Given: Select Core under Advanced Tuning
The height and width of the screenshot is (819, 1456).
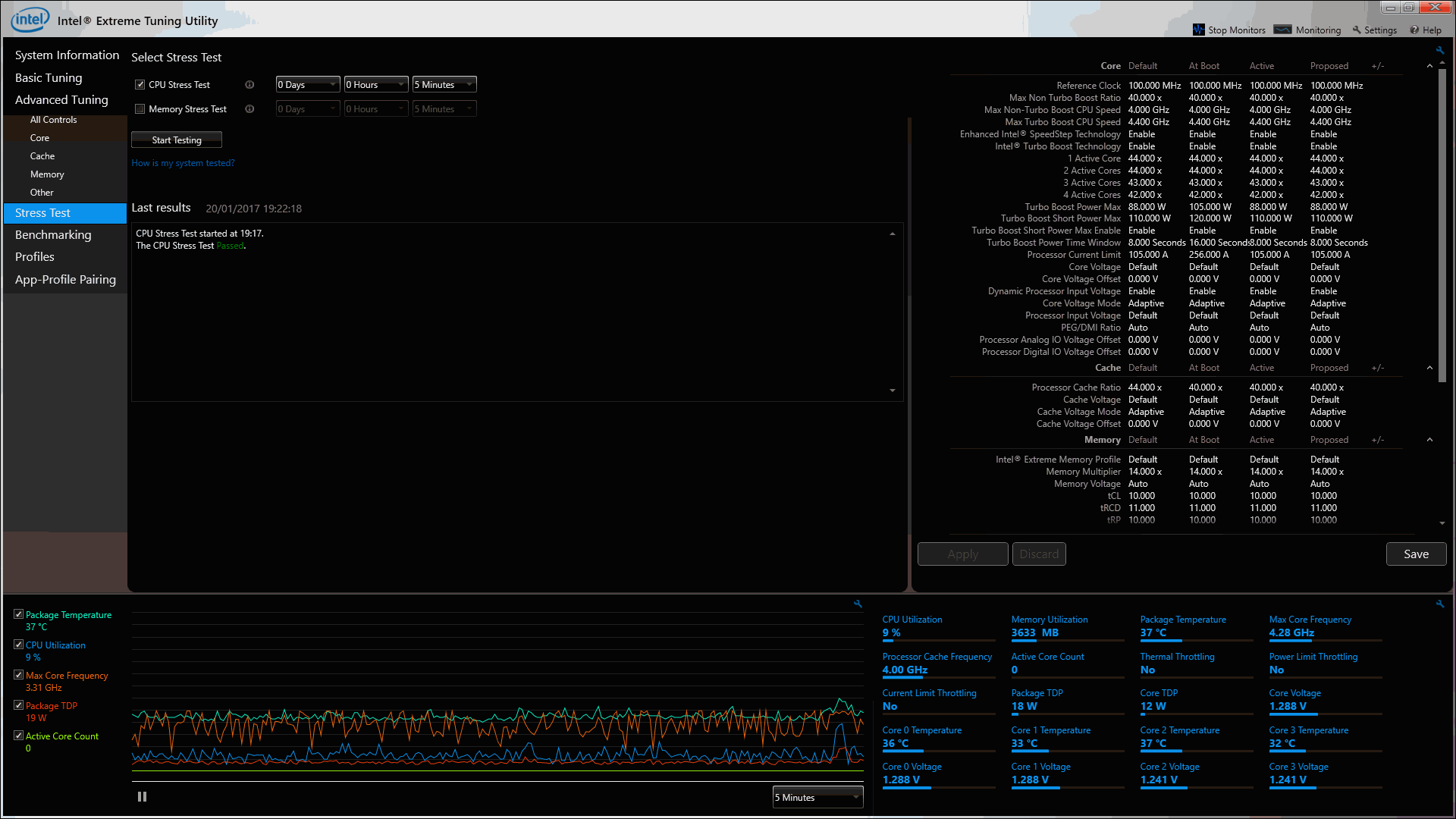Looking at the screenshot, I should 39,137.
